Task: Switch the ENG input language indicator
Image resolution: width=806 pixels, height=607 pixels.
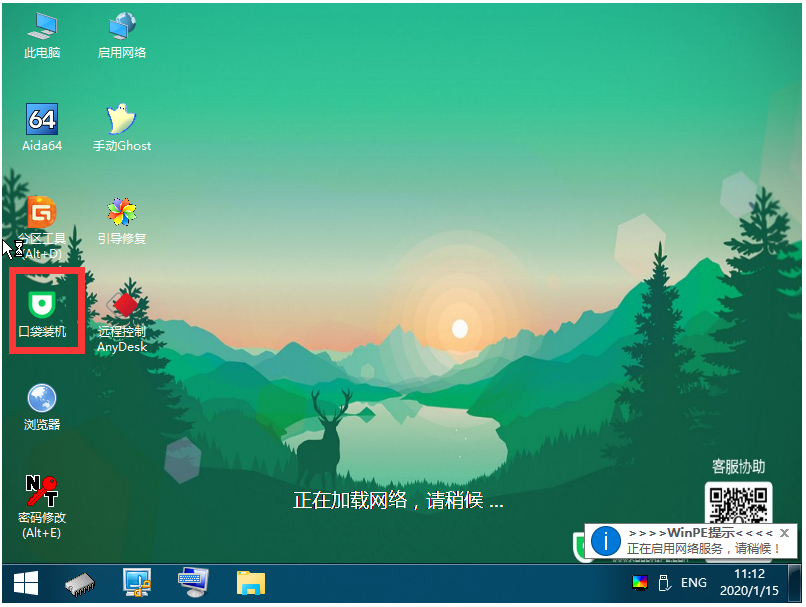Action: tap(694, 583)
